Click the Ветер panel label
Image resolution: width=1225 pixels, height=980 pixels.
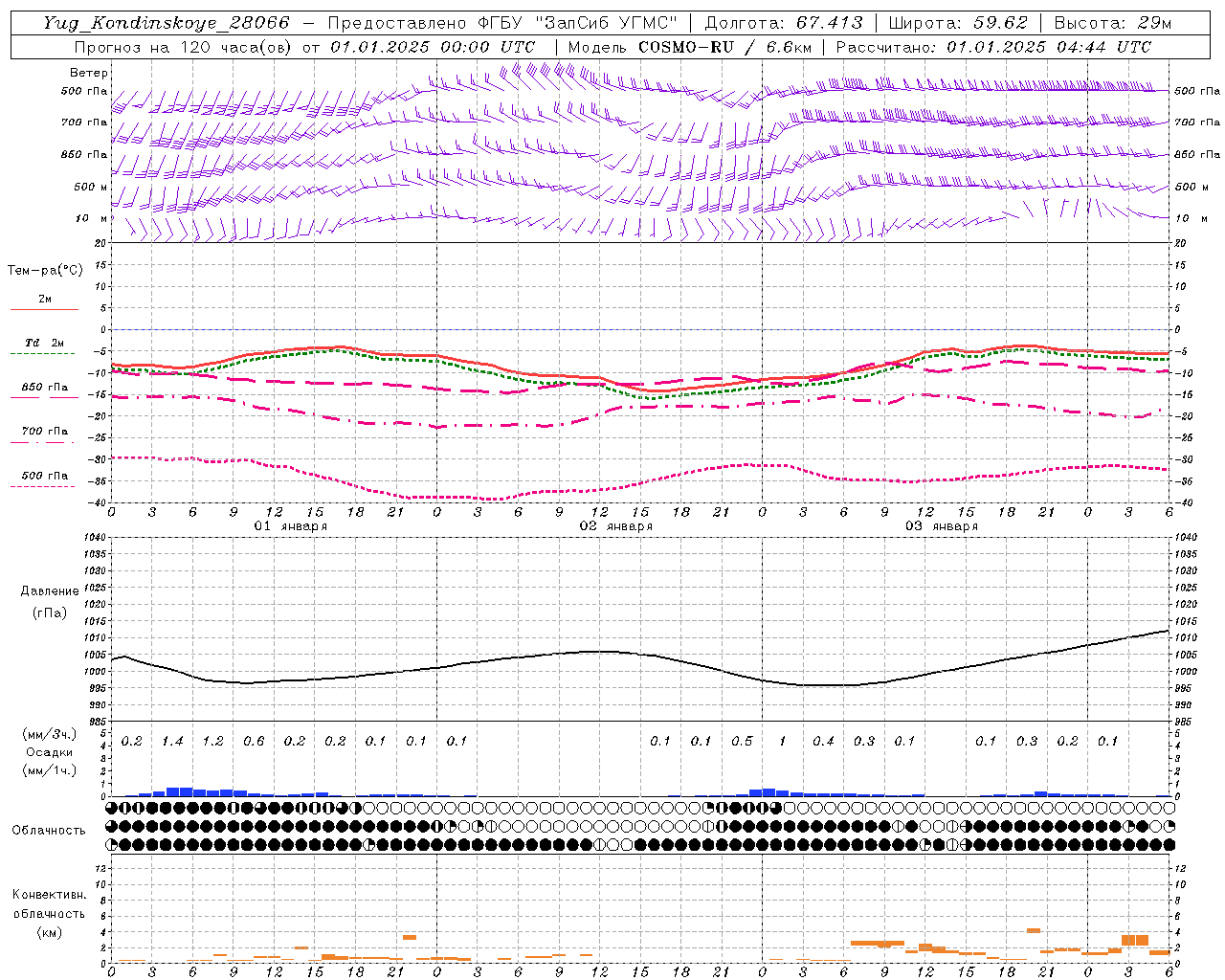pyautogui.click(x=89, y=73)
